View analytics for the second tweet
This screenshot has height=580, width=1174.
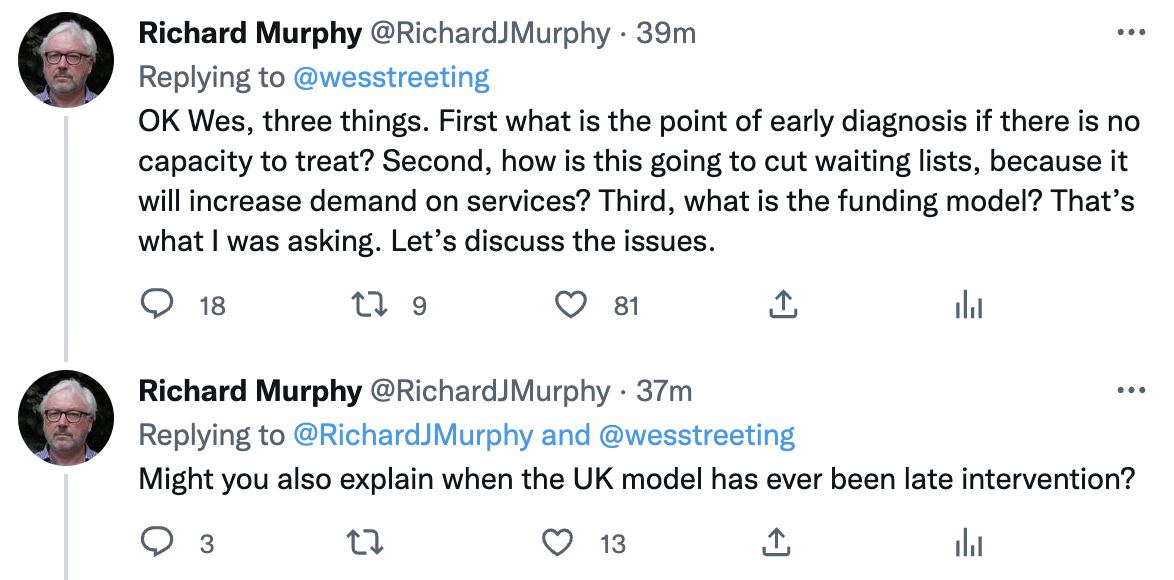[x=969, y=544]
